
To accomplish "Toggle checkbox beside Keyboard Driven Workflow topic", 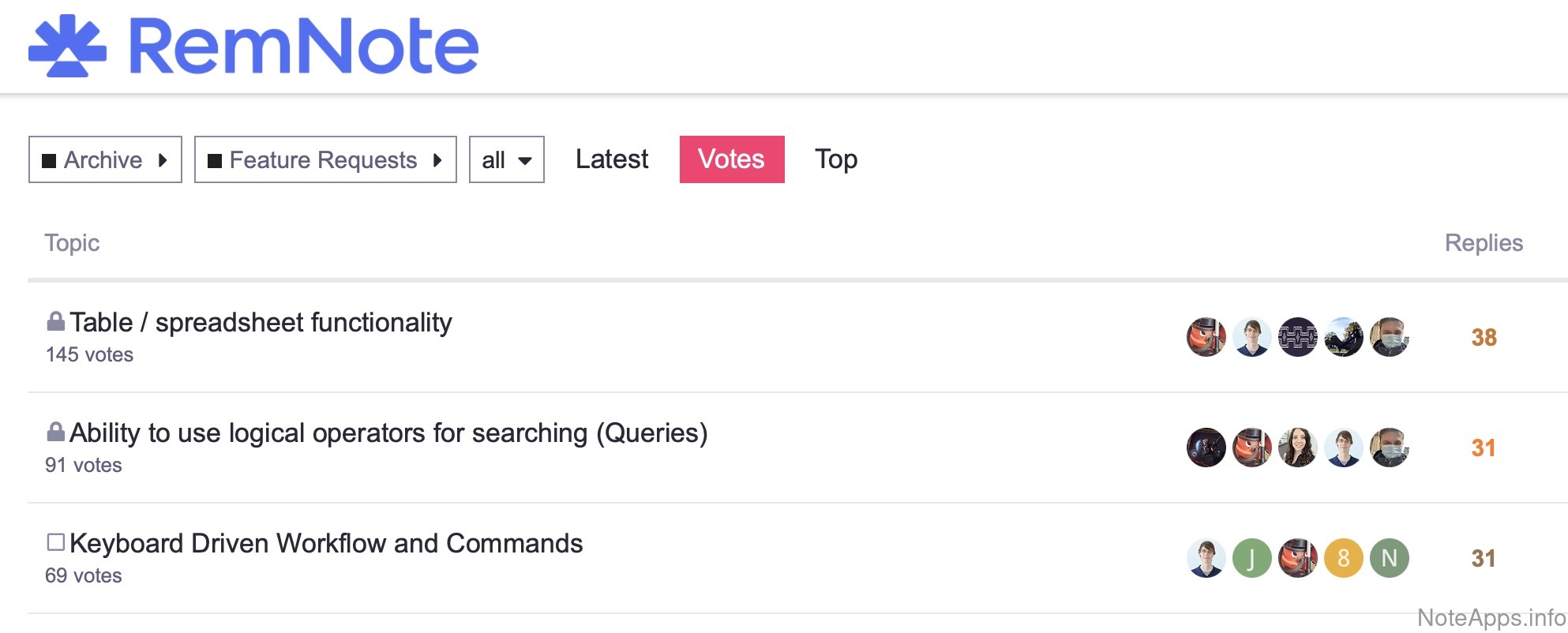I will [55, 542].
